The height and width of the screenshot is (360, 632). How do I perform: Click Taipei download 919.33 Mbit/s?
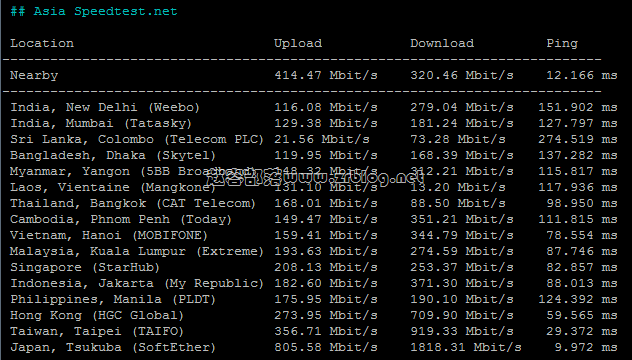[x=462, y=331]
